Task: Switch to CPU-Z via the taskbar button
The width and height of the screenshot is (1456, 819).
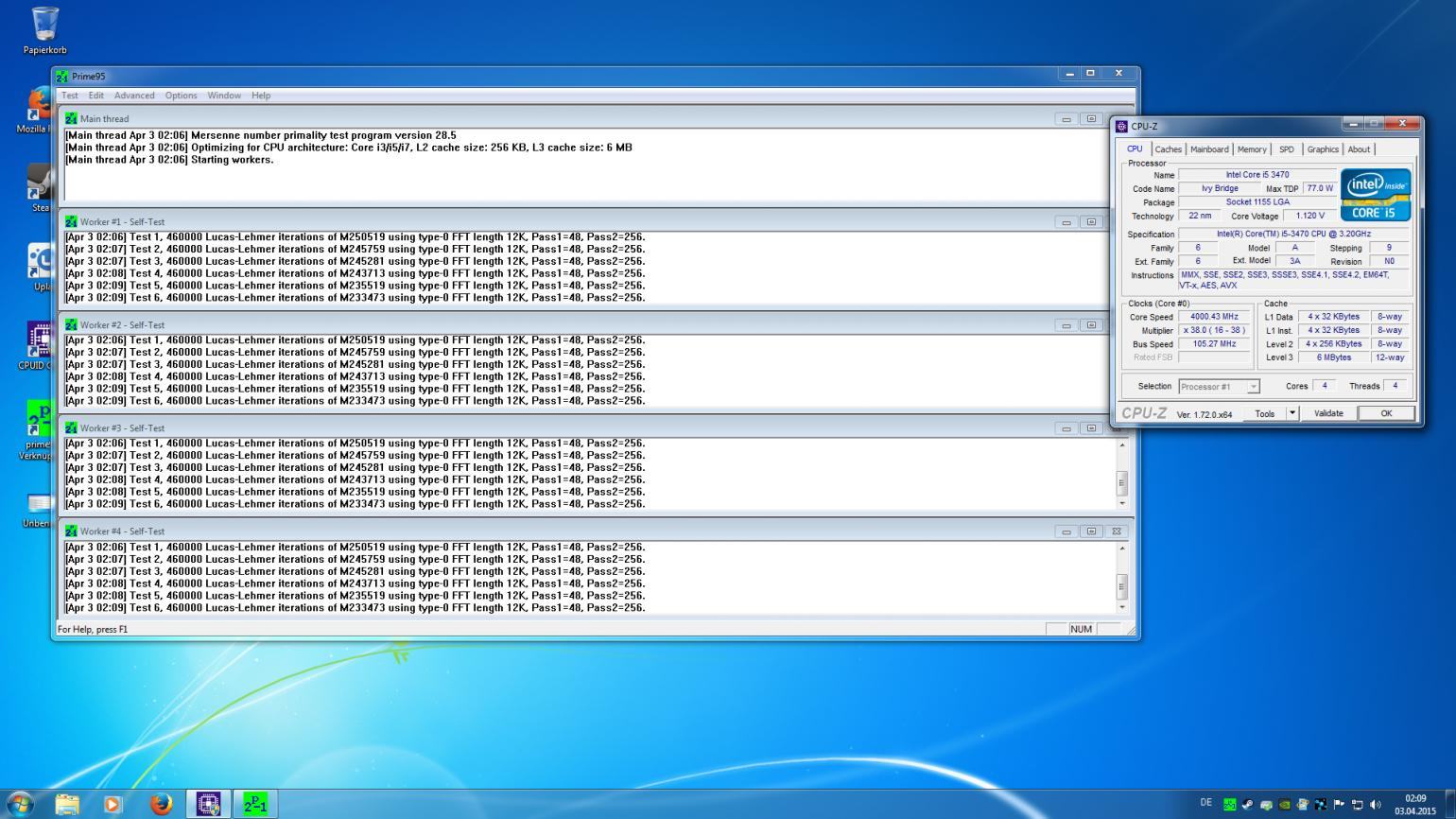Action: pyautogui.click(x=209, y=804)
